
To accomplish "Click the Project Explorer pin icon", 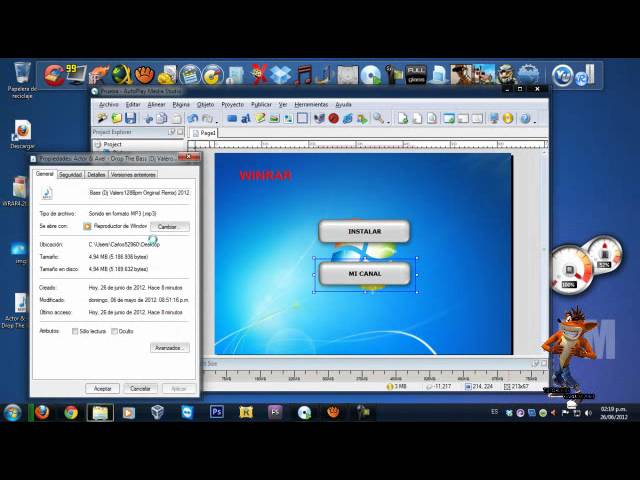I will point(171,132).
